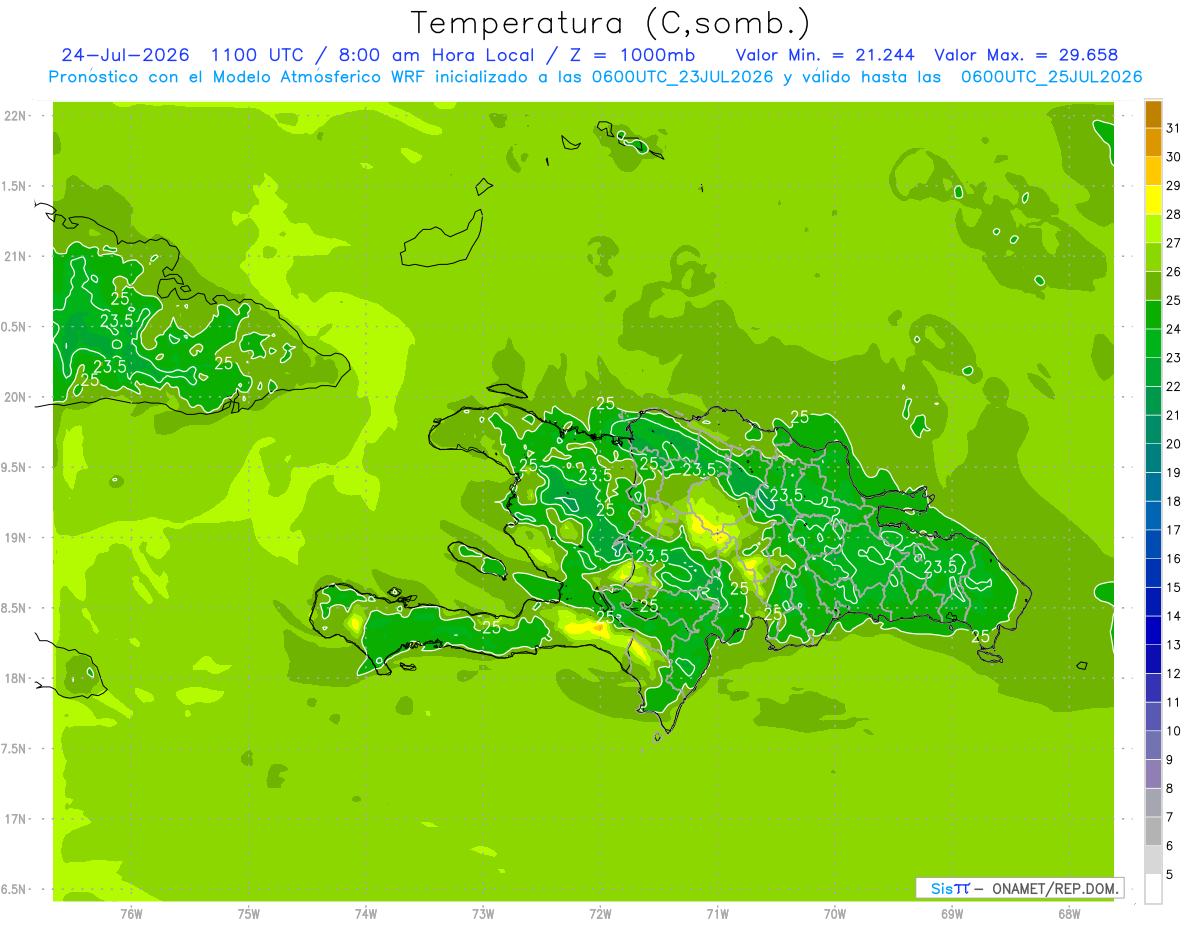Click the "21N" latitude axis label

tap(17, 256)
